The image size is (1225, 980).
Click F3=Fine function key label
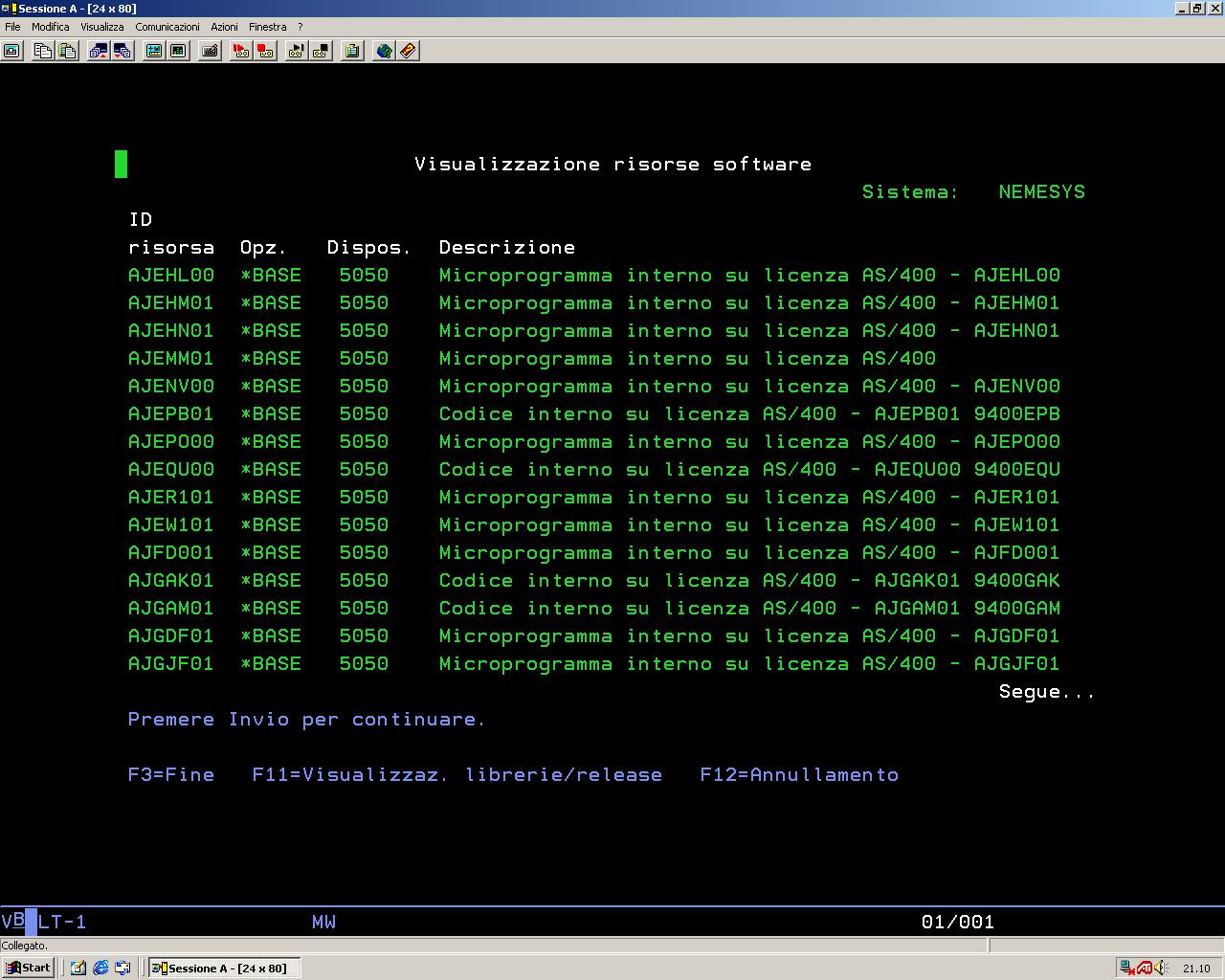point(171,774)
